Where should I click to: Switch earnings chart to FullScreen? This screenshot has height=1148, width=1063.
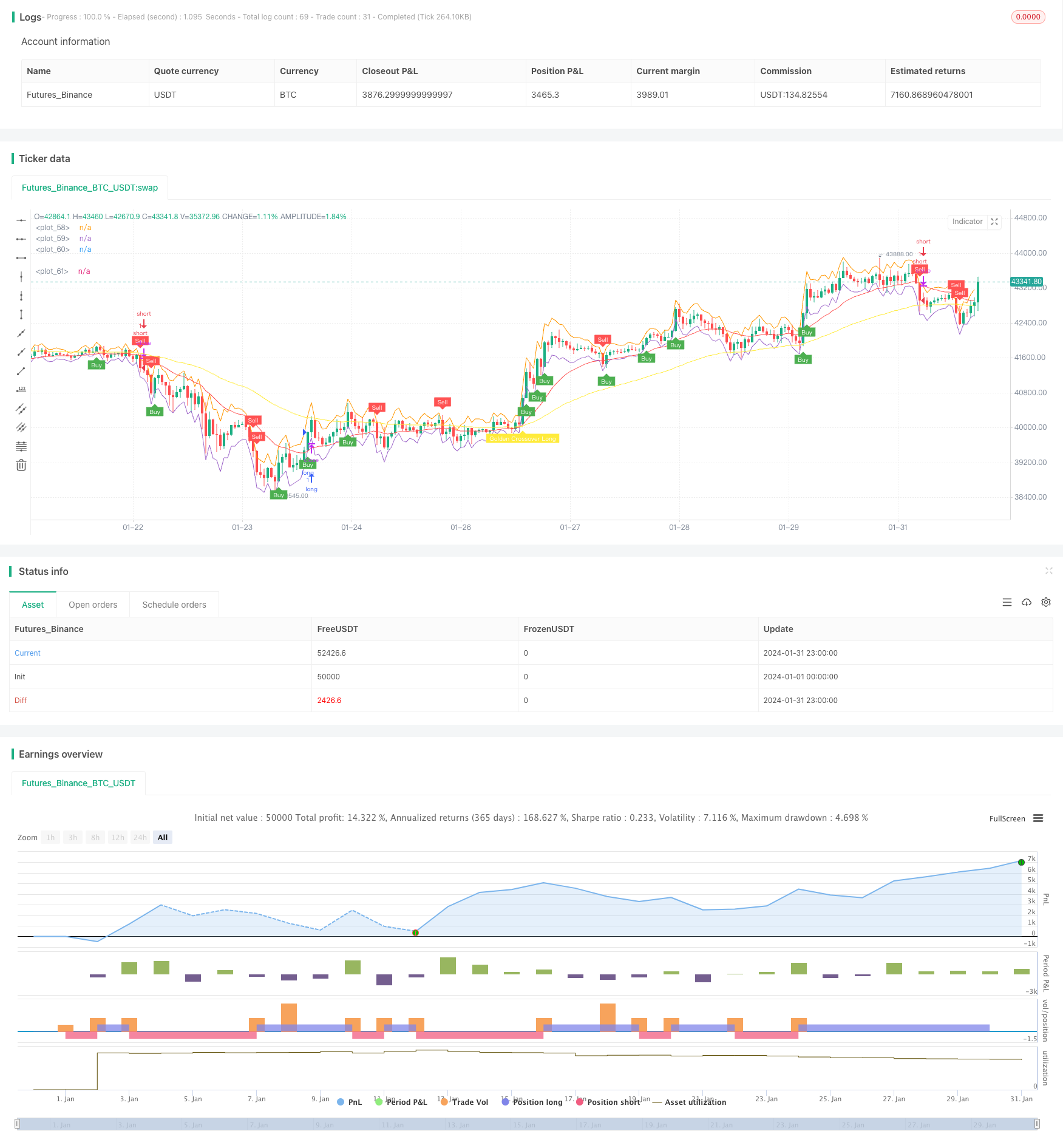(1007, 818)
